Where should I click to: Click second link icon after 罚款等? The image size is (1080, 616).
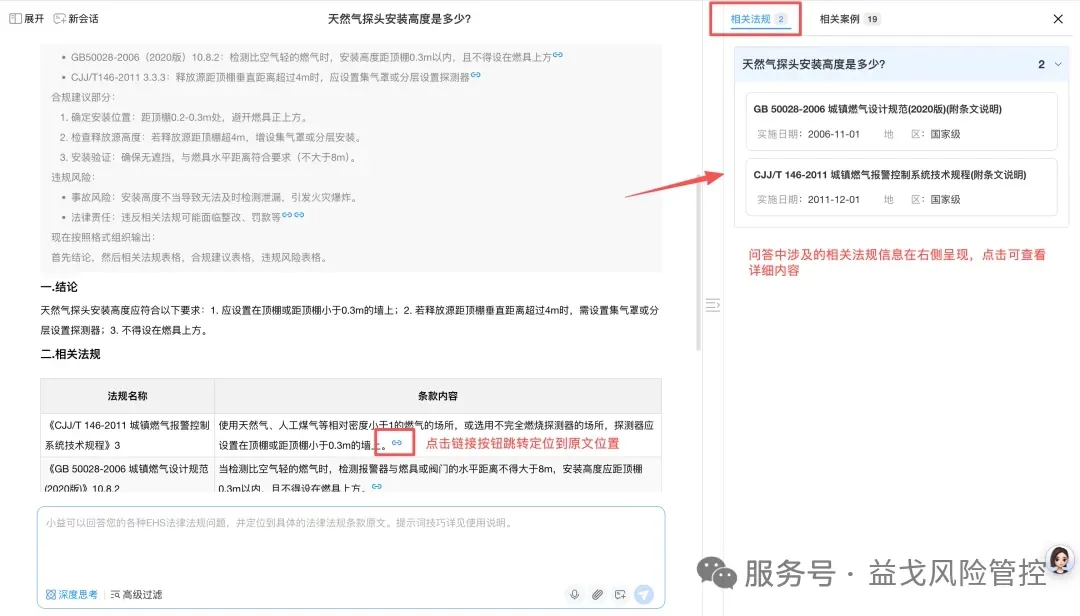pyautogui.click(x=299, y=215)
